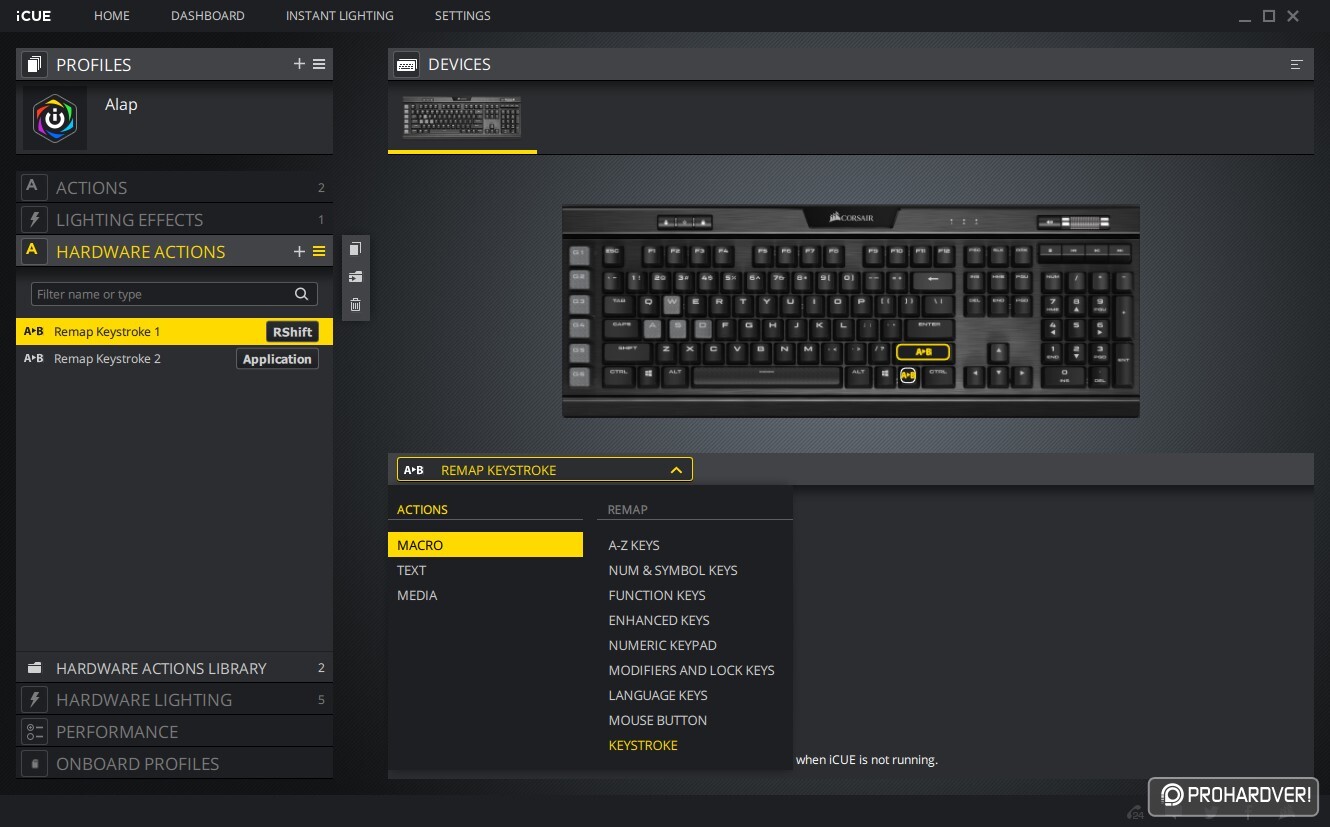The height and width of the screenshot is (827, 1330).
Task: Click the filter search magnifier icon
Action: [302, 294]
